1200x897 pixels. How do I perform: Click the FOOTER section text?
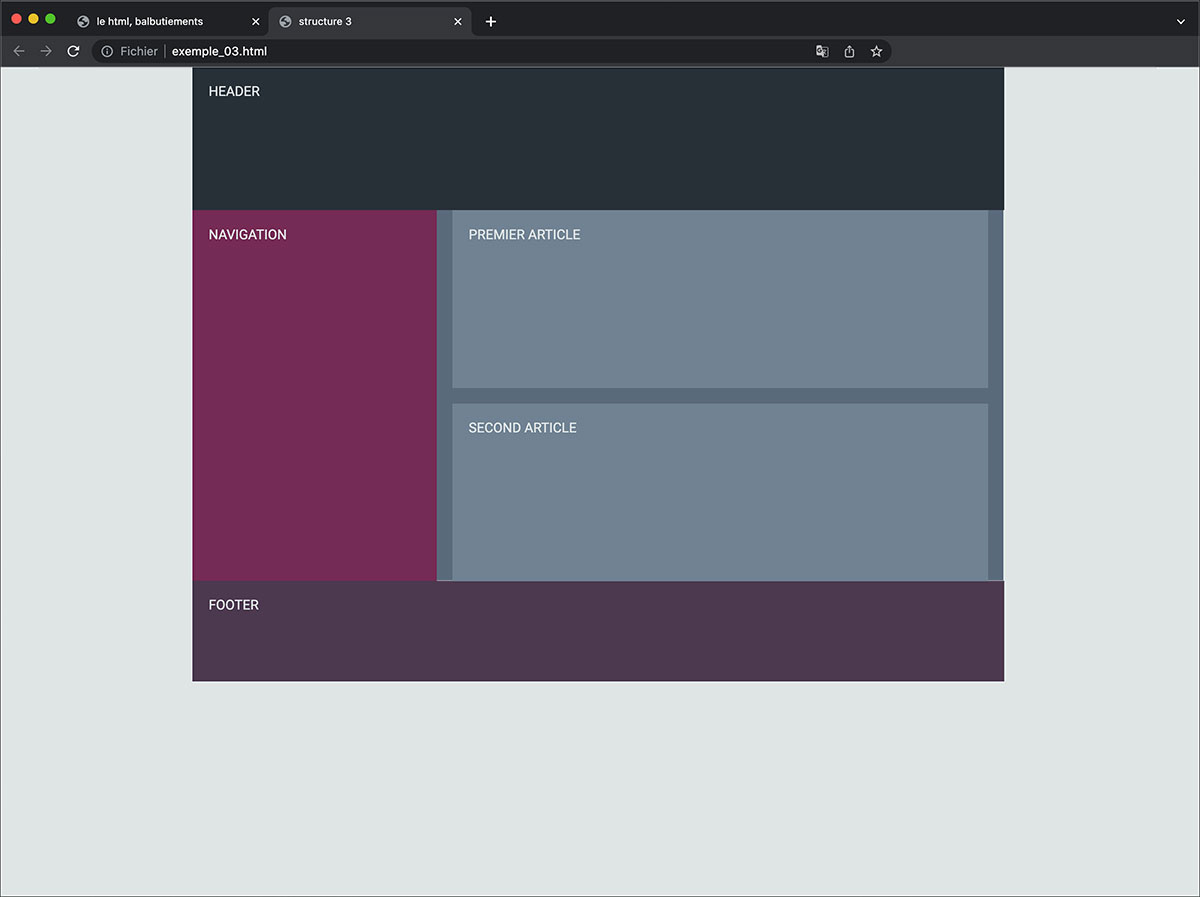click(x=233, y=605)
